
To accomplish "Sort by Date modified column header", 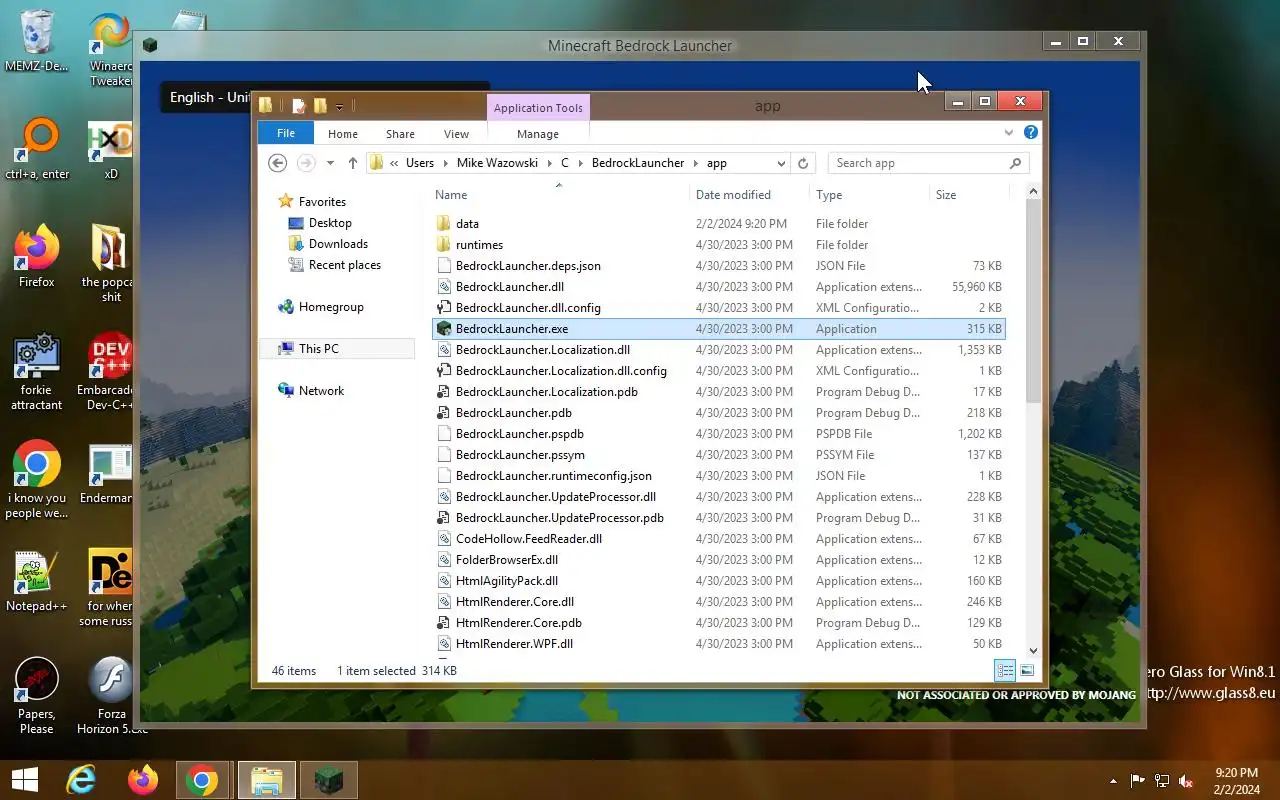I will coord(733,195).
